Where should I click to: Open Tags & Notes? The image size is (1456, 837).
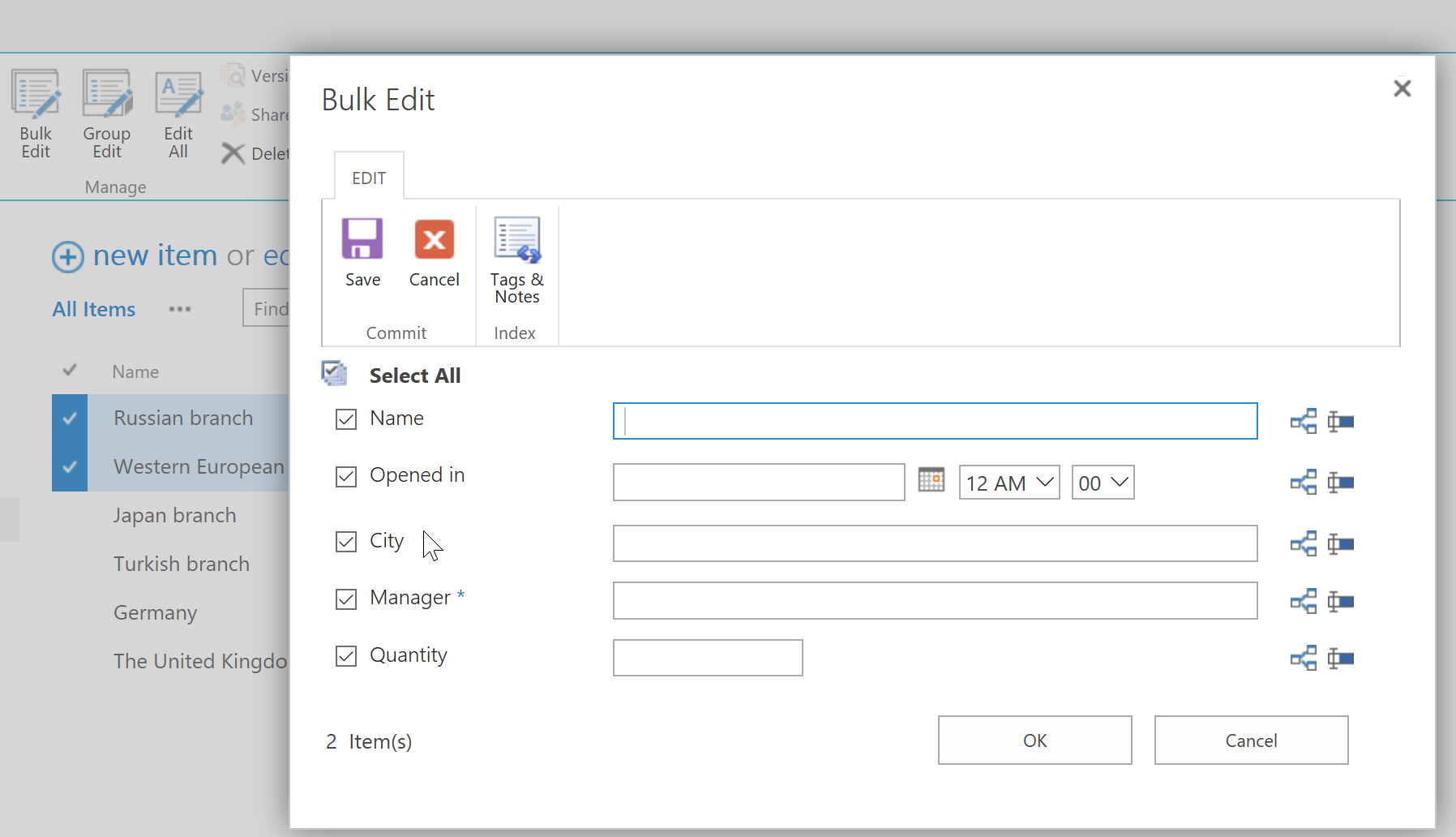(516, 242)
